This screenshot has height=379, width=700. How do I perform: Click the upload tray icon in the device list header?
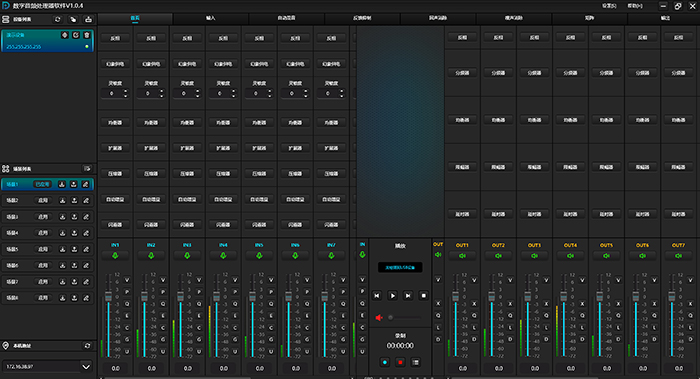click(88, 20)
